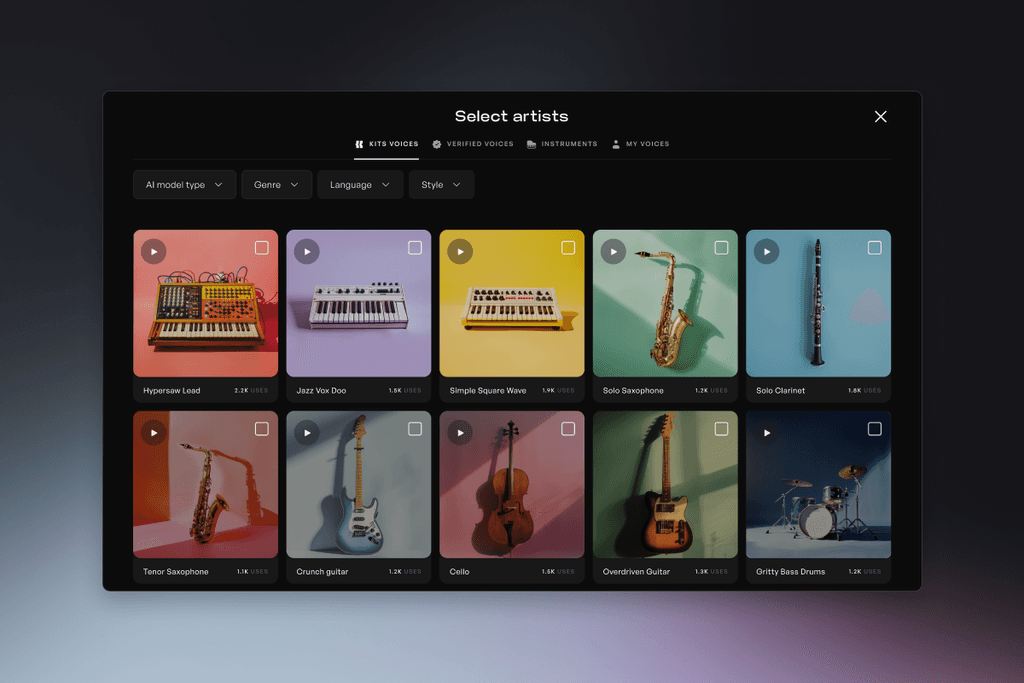The width and height of the screenshot is (1024, 683).
Task: Click the Instruments tab icon
Action: point(531,144)
